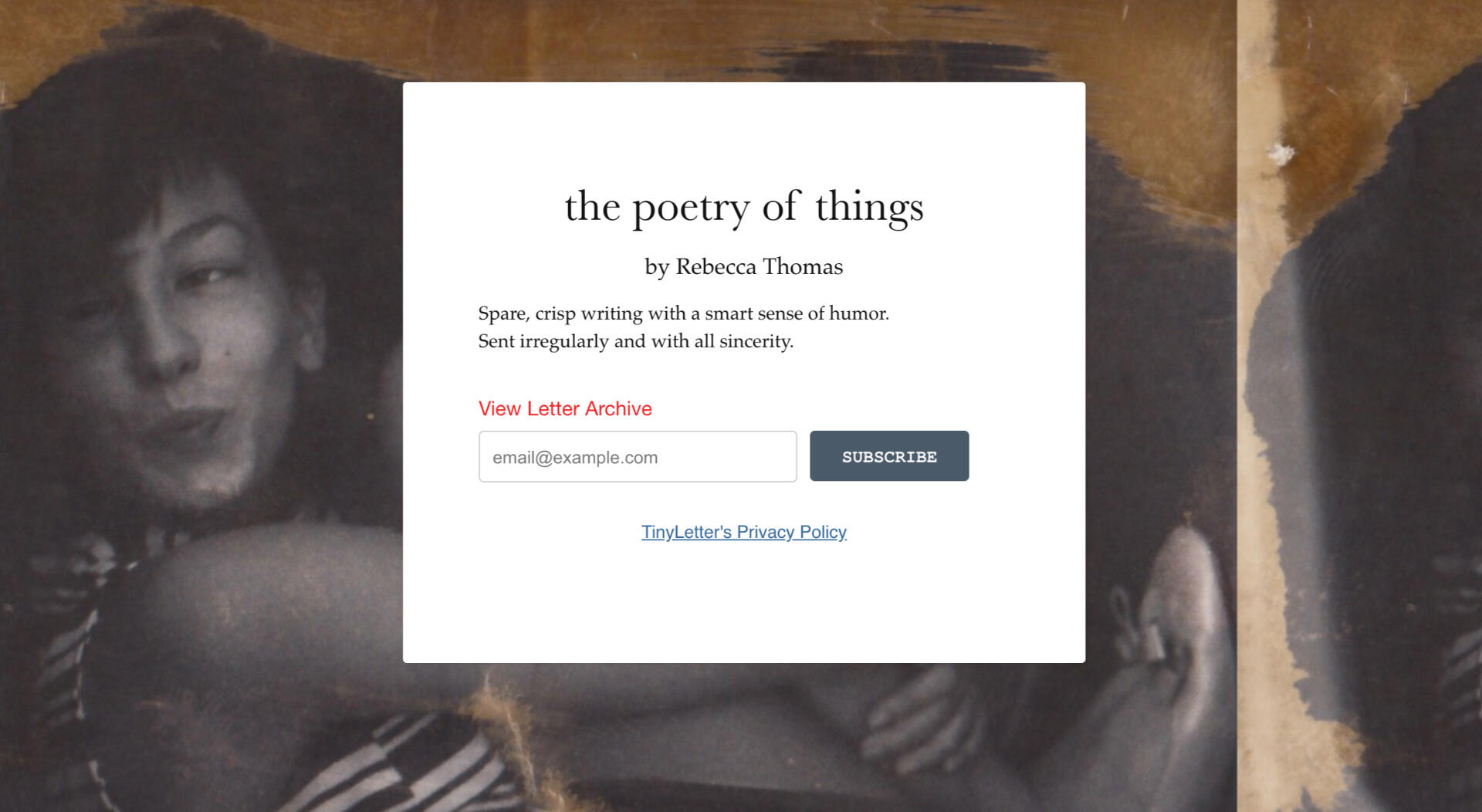Click the word "things" in the title
The width and height of the screenshot is (1482, 812).
[869, 208]
